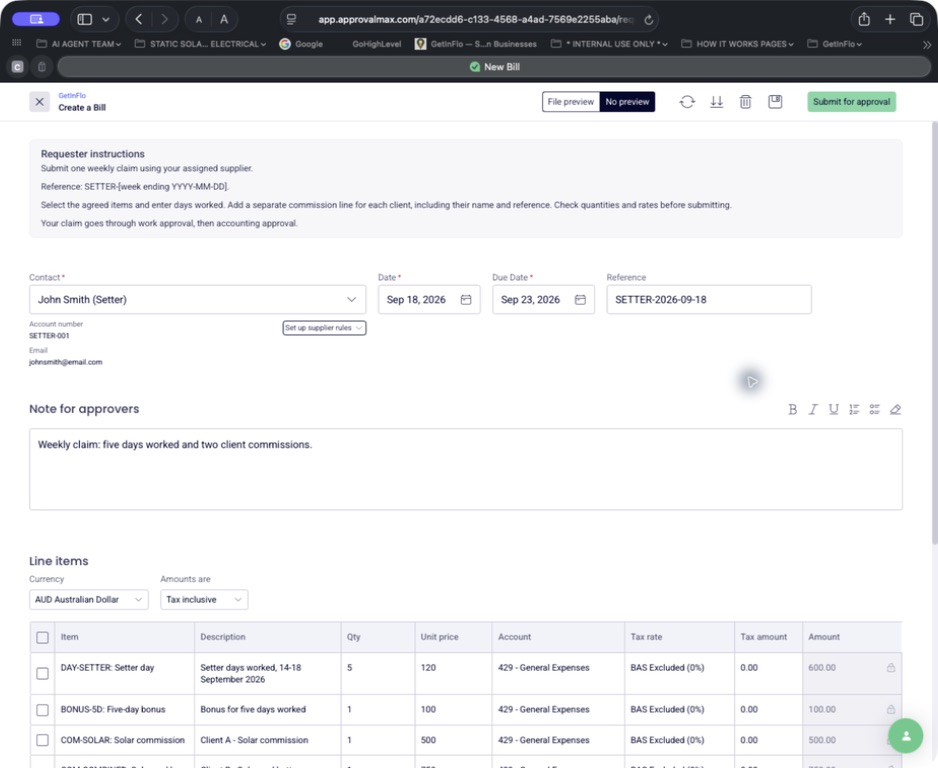Show more bookmarks with double chevron
The height and width of the screenshot is (768, 938).
pyautogui.click(x=926, y=44)
